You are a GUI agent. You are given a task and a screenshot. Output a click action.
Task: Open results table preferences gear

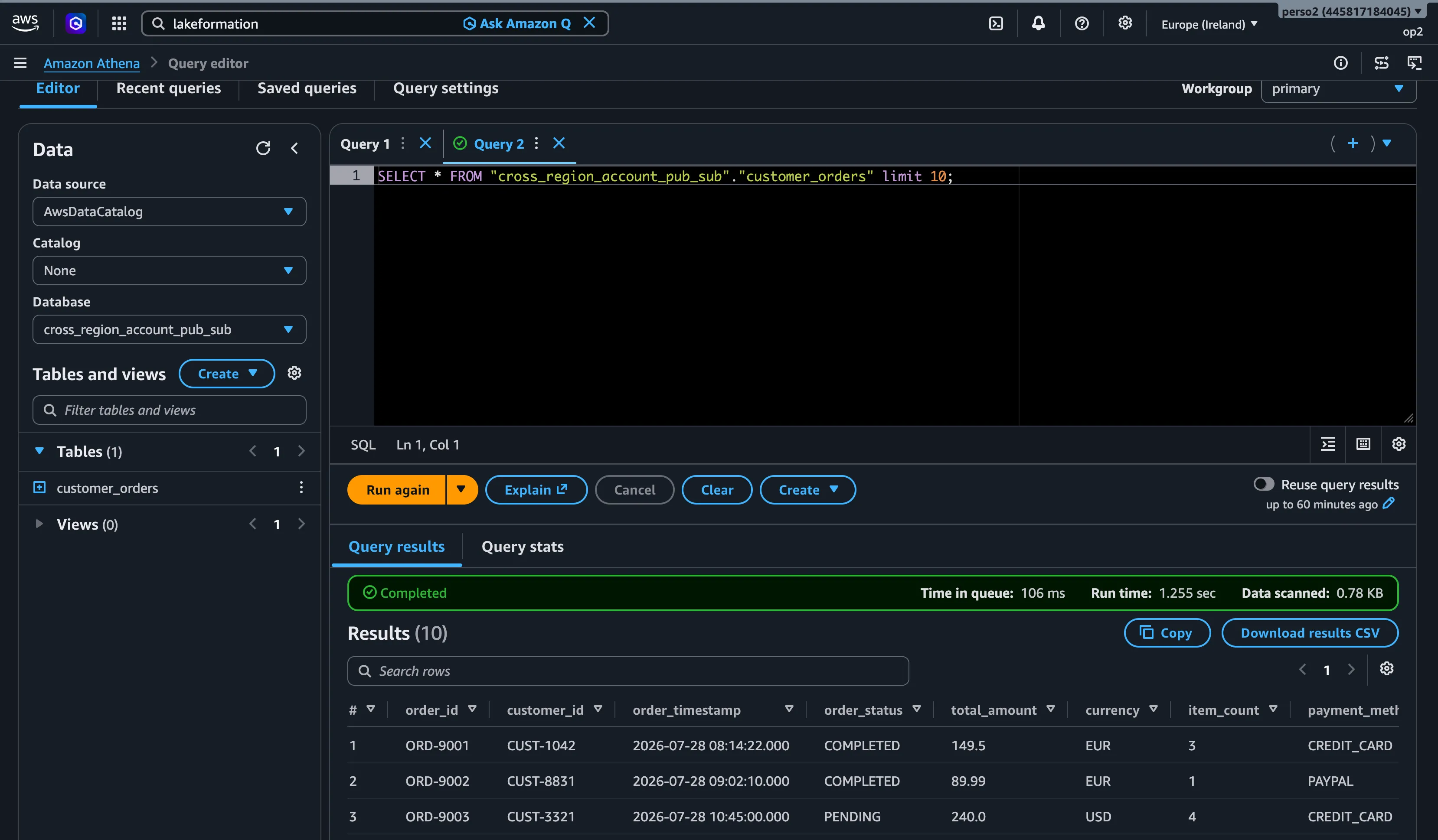point(1387,668)
